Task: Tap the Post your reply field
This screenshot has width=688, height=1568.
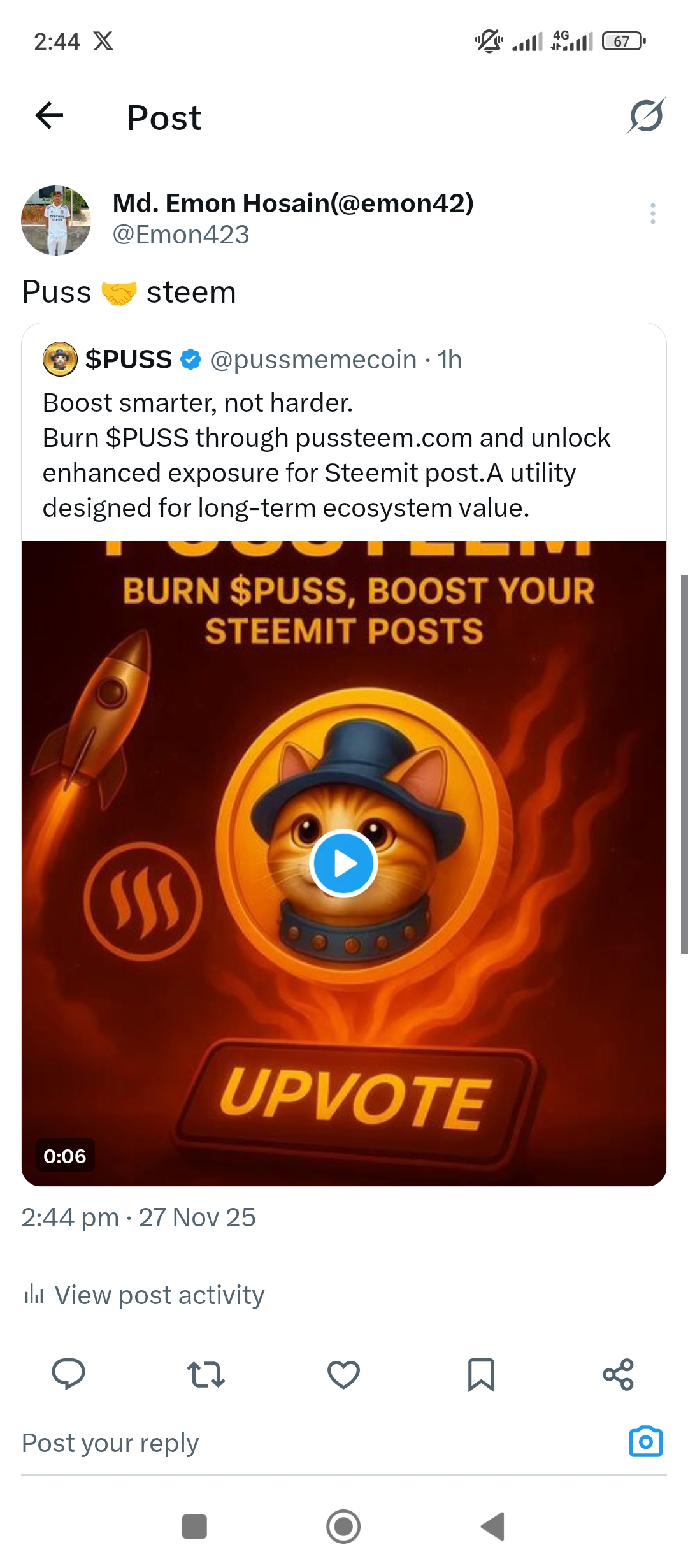Action: [x=319, y=1443]
